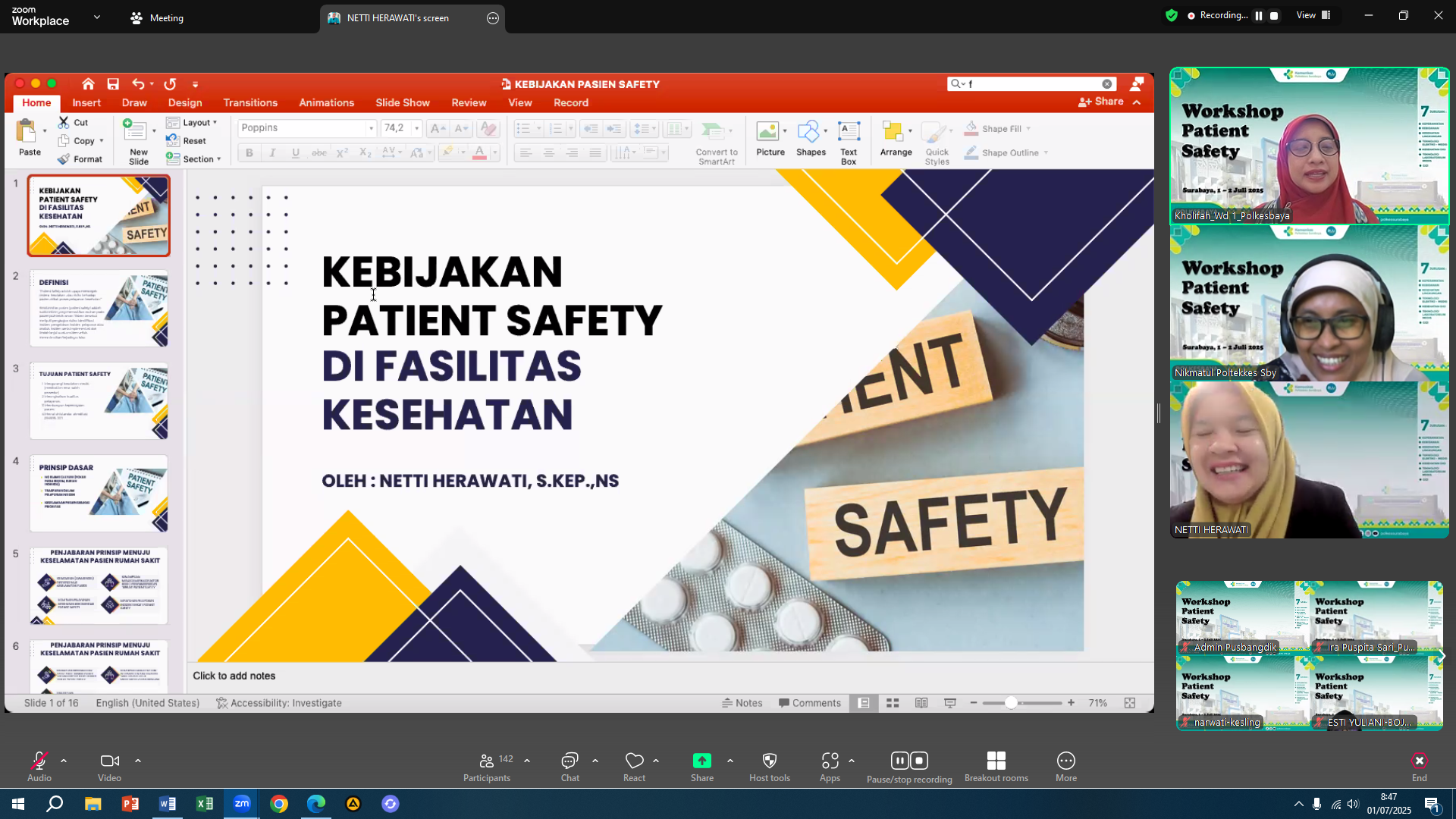1456x819 pixels.
Task: Click Reset slide button
Action: (187, 141)
